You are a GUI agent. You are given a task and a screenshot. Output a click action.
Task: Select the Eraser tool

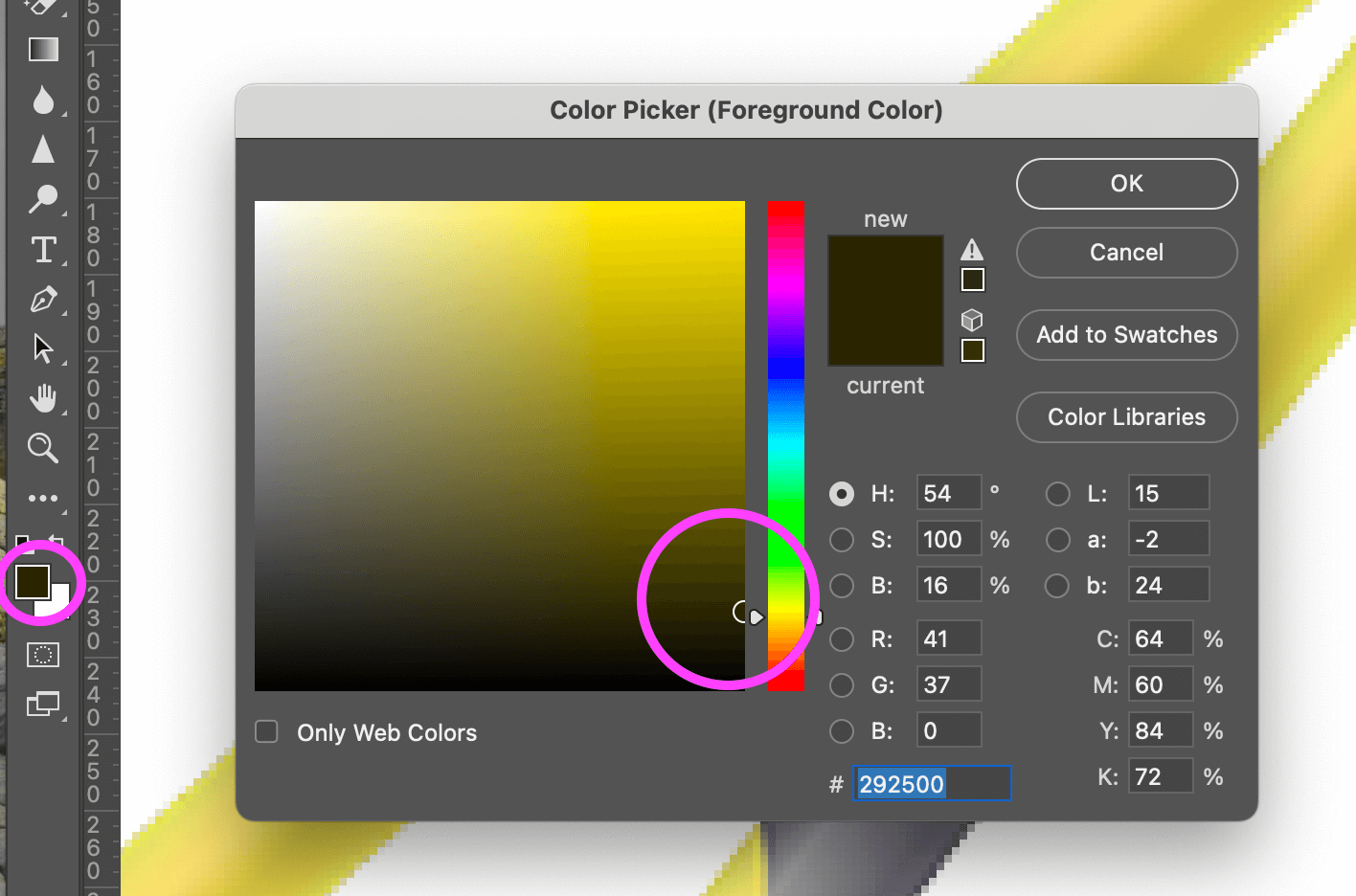(43, 8)
